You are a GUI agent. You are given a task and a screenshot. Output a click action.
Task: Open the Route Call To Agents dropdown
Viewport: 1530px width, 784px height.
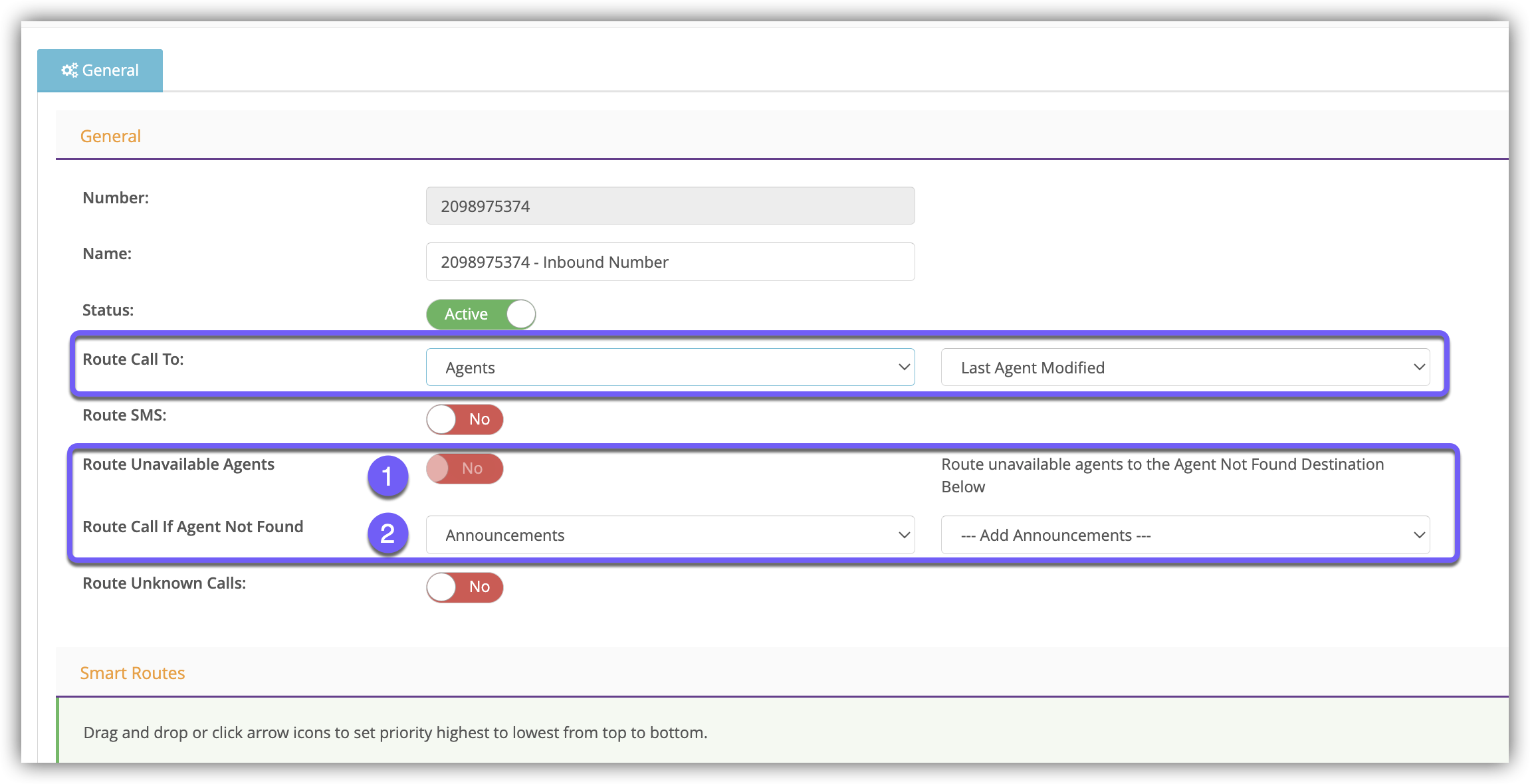point(670,367)
